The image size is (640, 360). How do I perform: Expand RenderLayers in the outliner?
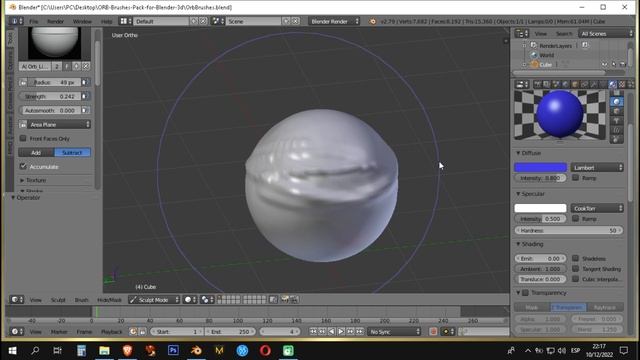click(x=524, y=45)
